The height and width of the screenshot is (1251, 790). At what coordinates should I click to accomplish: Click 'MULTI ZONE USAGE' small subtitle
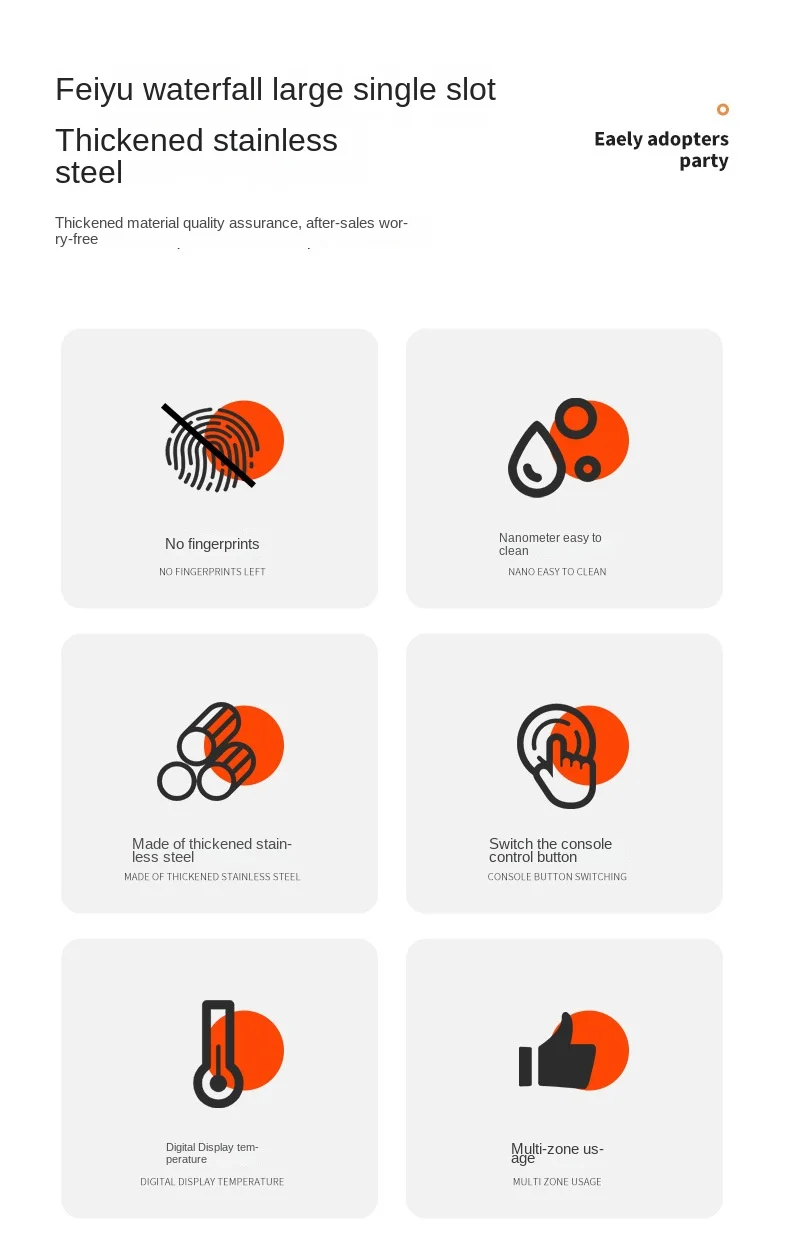(557, 1182)
